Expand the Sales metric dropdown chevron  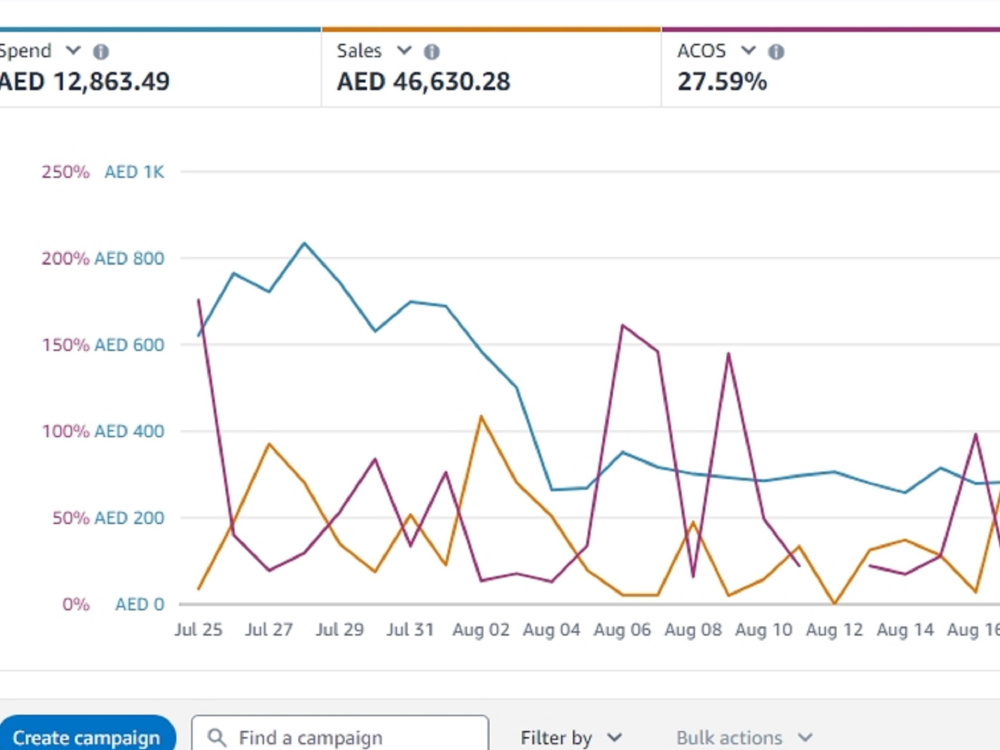coord(404,50)
